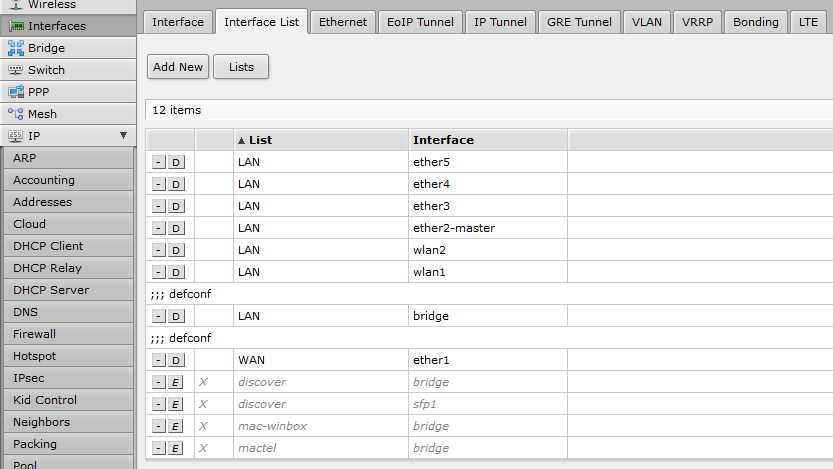Open Kid Control settings
Screen dimensions: 833x469
[x=68, y=400]
